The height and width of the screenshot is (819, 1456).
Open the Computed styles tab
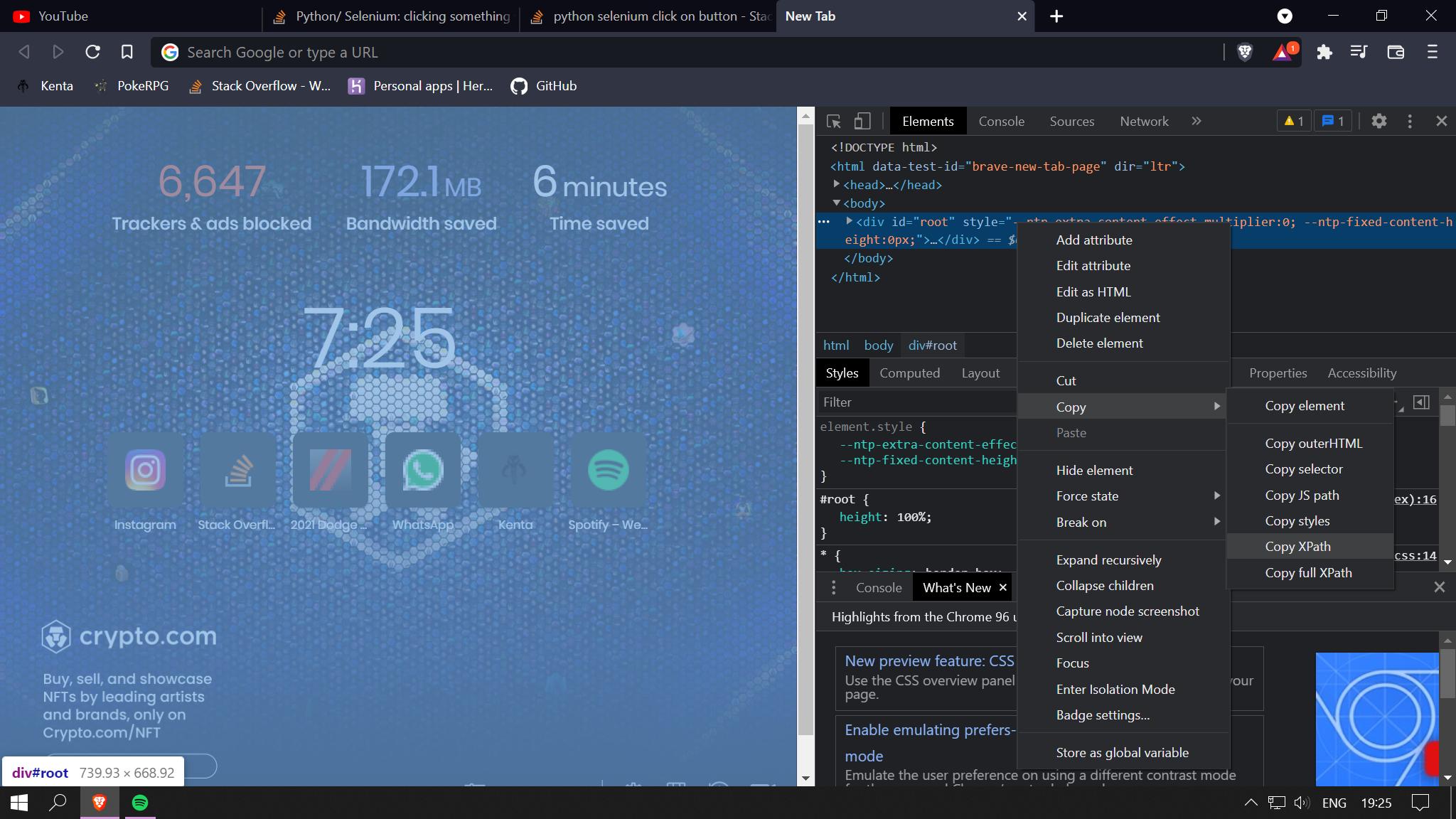pos(909,373)
